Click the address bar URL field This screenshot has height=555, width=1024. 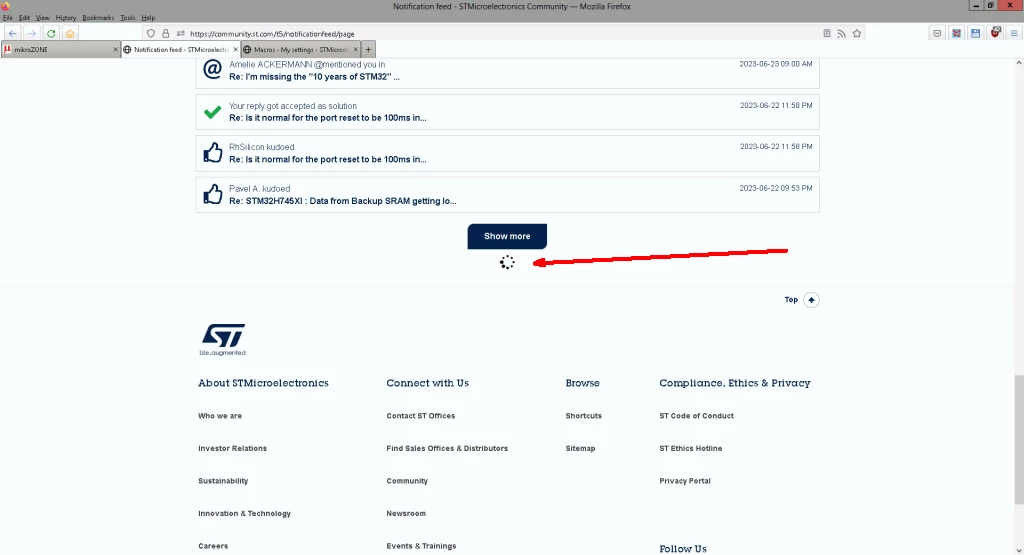[x=503, y=33]
